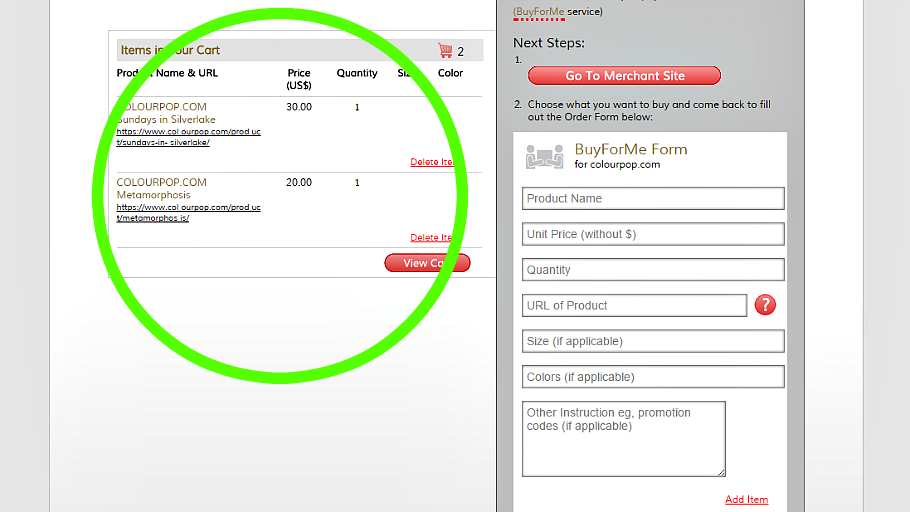Open the Metamorphosis product URL
Screen dimensions: 910x512
coord(189,212)
